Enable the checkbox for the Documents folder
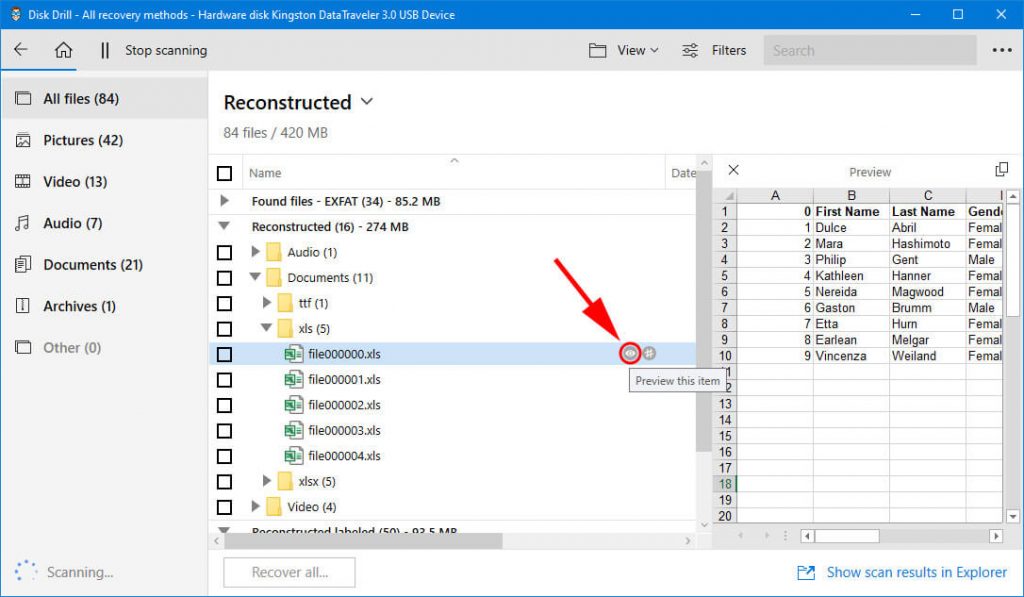This screenshot has height=597, width=1024. 224,277
